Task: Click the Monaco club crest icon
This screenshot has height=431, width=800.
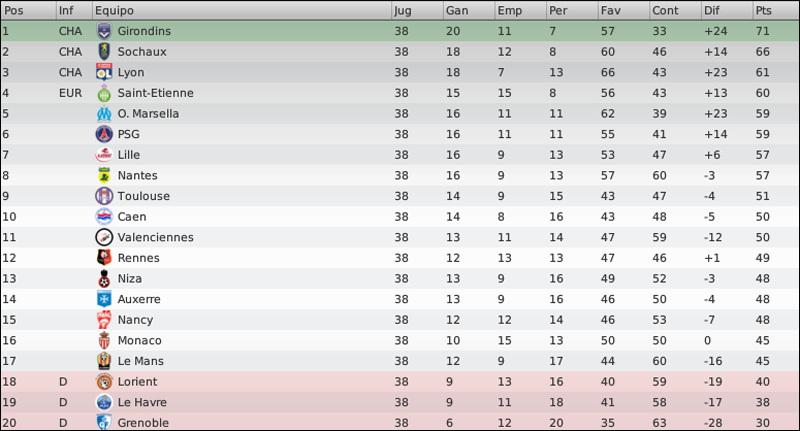Action: (104, 340)
